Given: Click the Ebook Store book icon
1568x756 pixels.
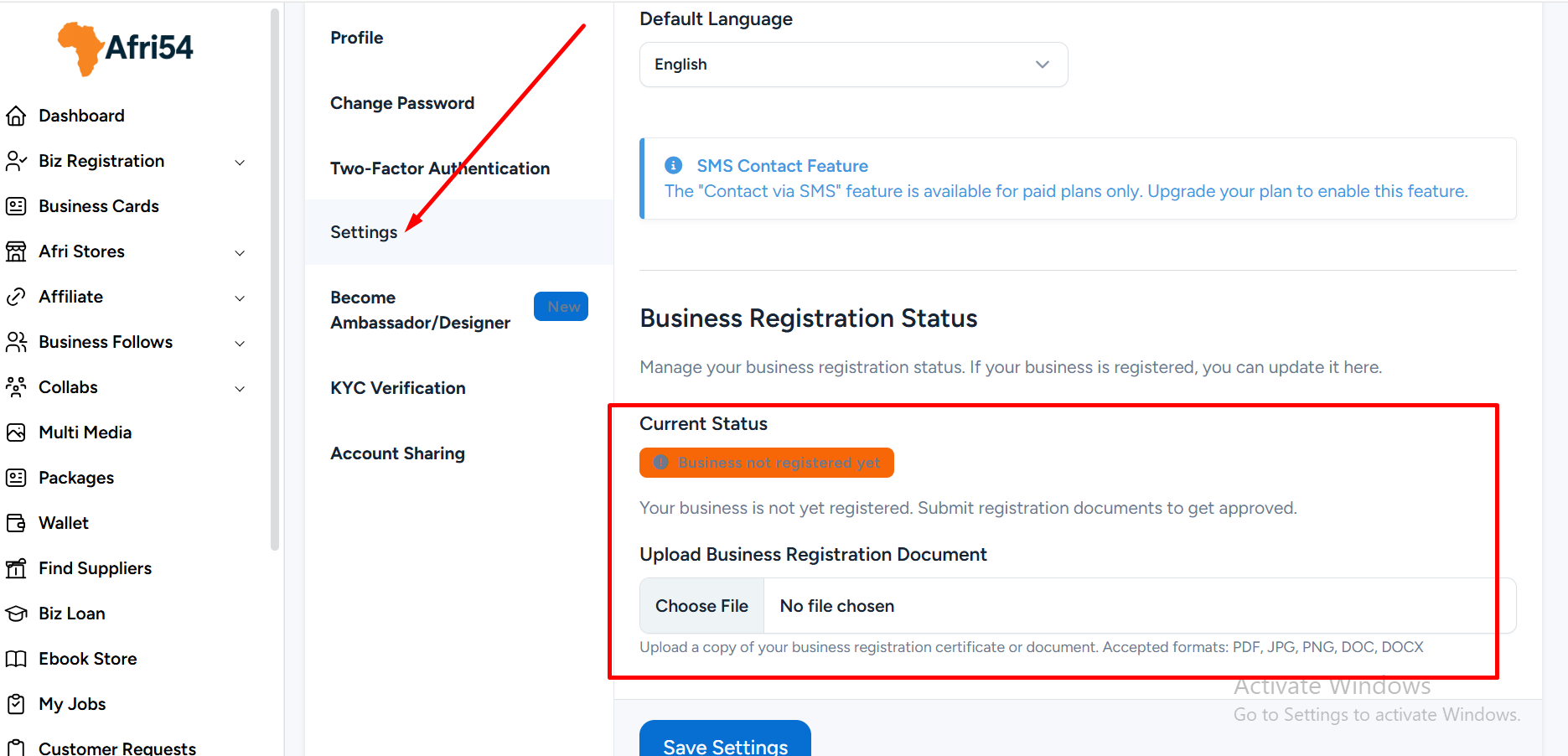Looking at the screenshot, I should tap(16, 659).
